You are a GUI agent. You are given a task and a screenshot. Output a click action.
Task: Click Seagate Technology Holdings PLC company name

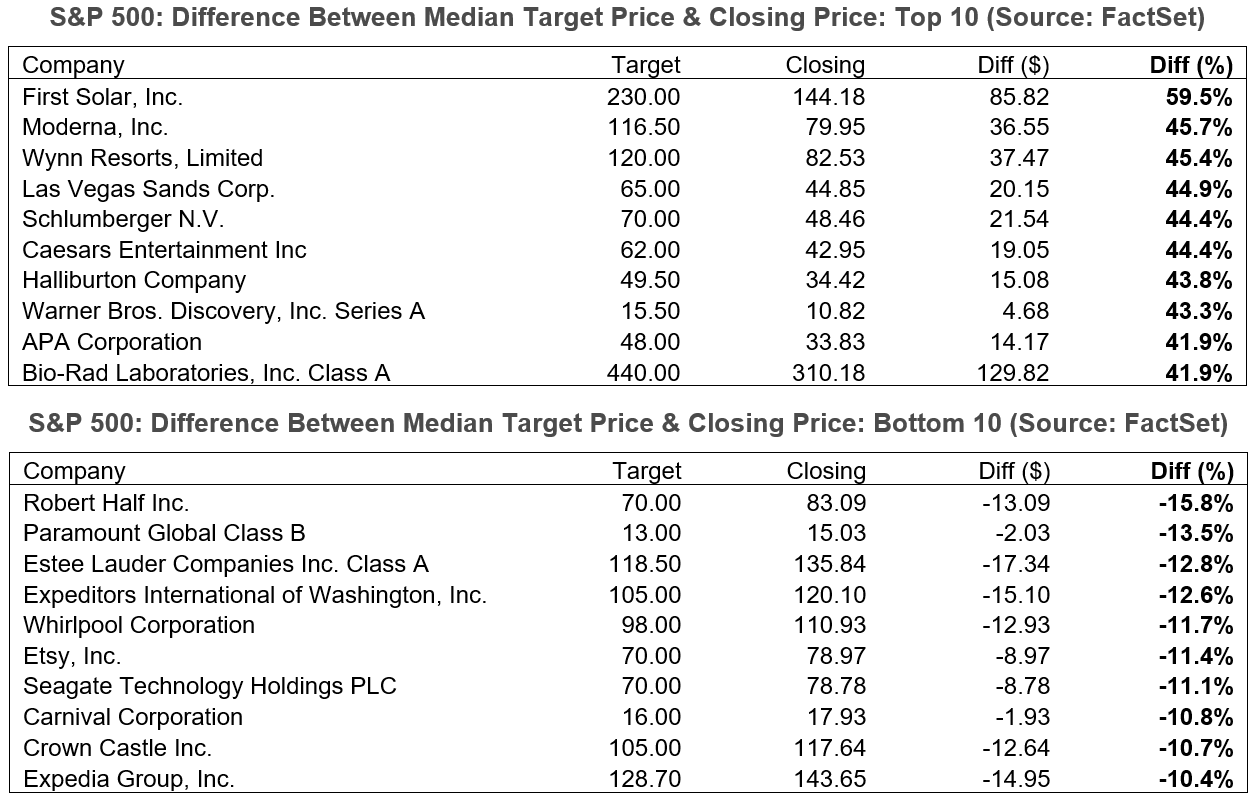click(x=210, y=686)
